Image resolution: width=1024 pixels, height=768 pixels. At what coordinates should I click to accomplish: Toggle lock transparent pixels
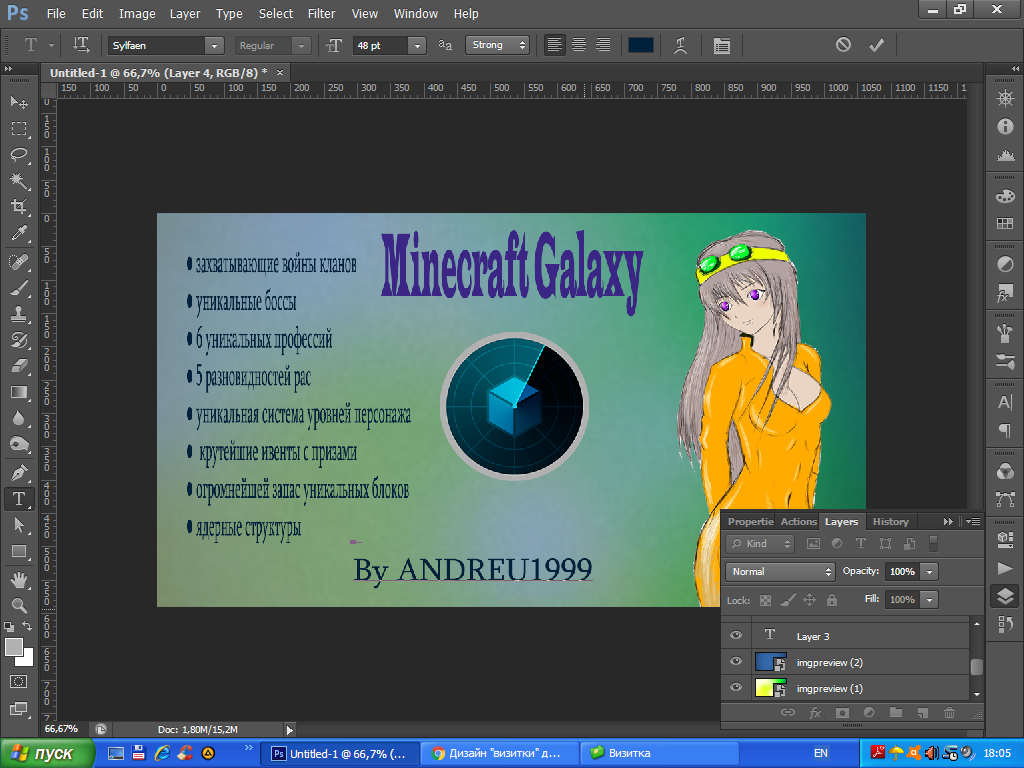coord(765,600)
